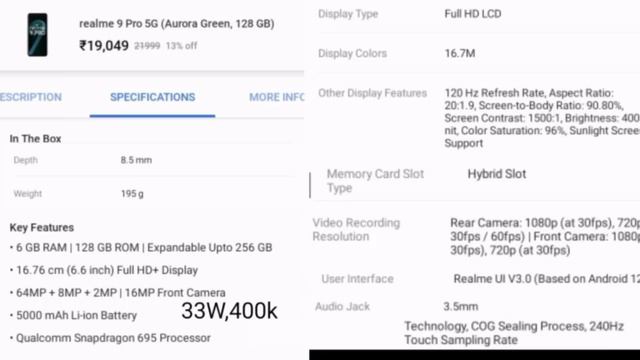Click the 5000 mAh Li-ion Battery feature line
The height and width of the screenshot is (360, 640).
[x=73, y=316]
